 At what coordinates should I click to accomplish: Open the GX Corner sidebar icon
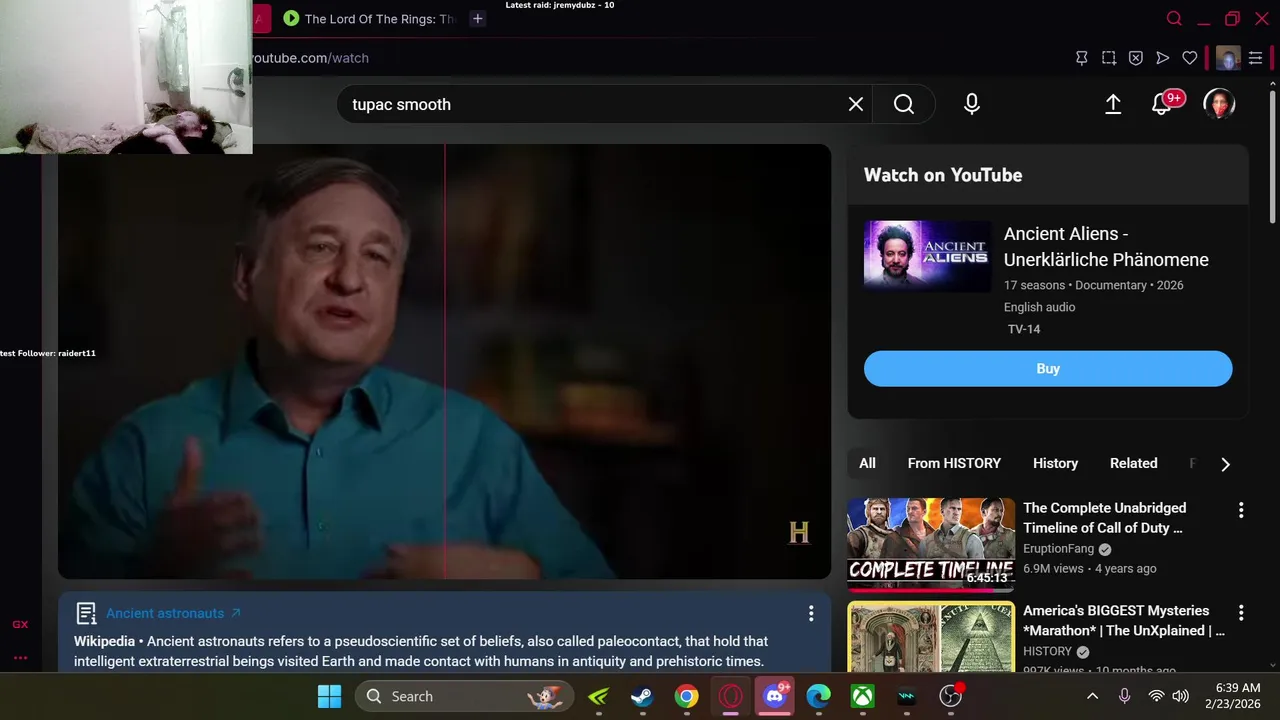point(20,624)
